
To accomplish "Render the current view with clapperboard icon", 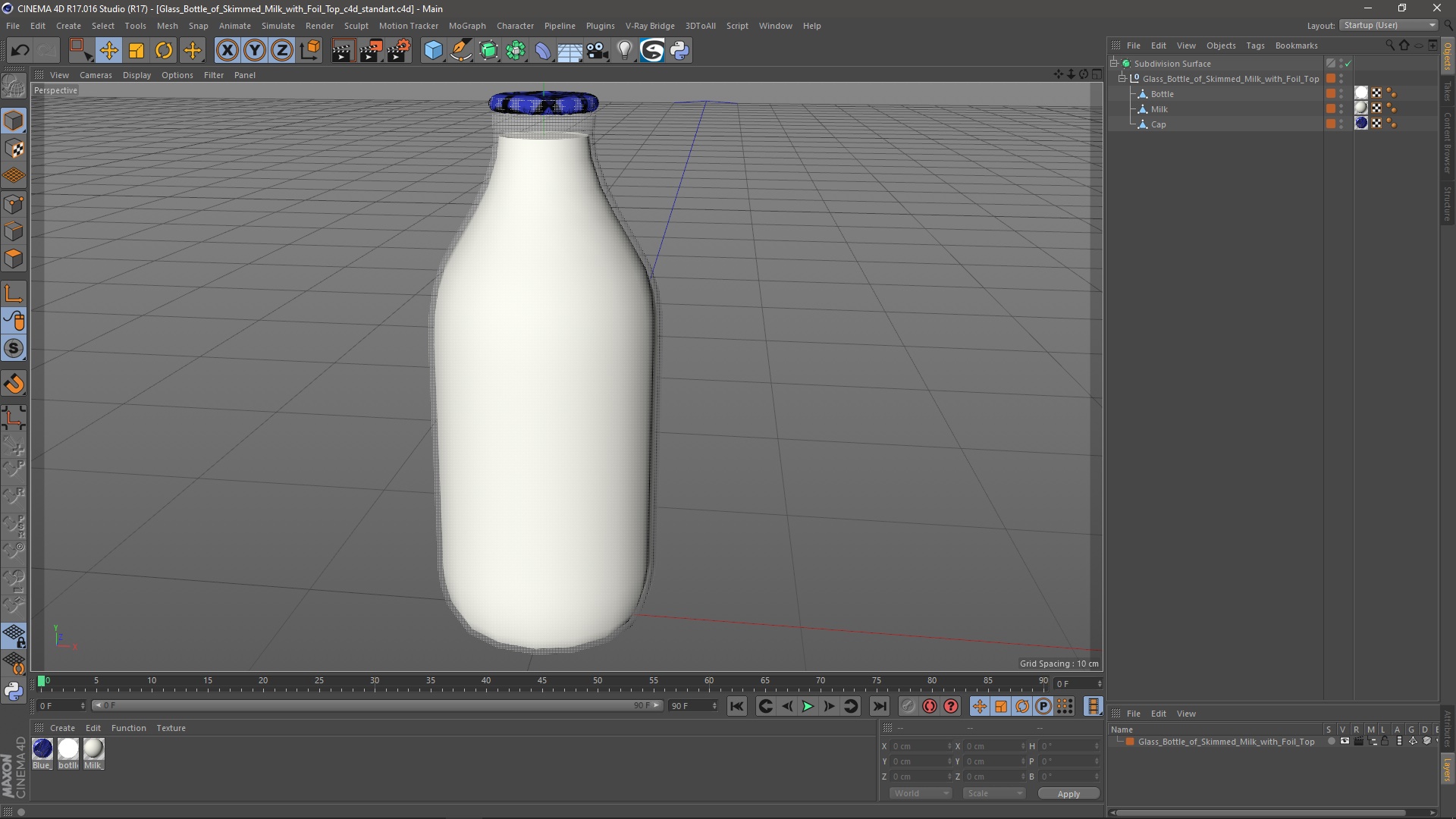I will [343, 51].
